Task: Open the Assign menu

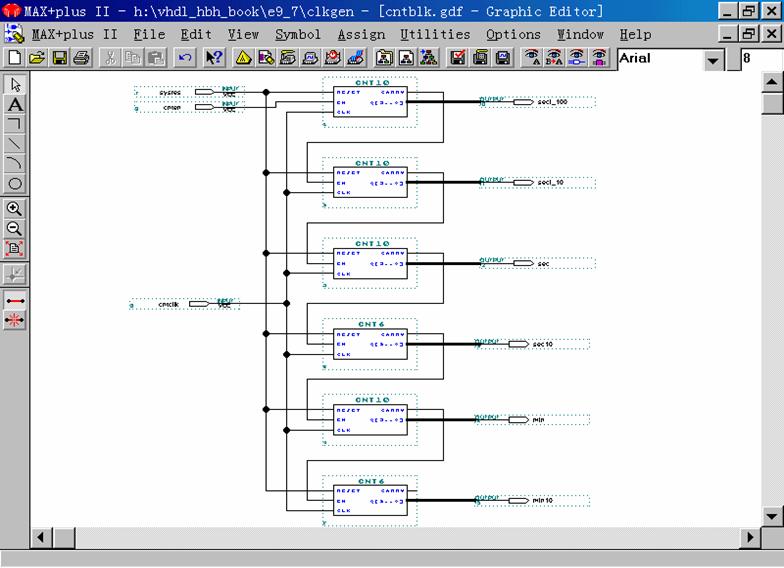Action: click(361, 34)
